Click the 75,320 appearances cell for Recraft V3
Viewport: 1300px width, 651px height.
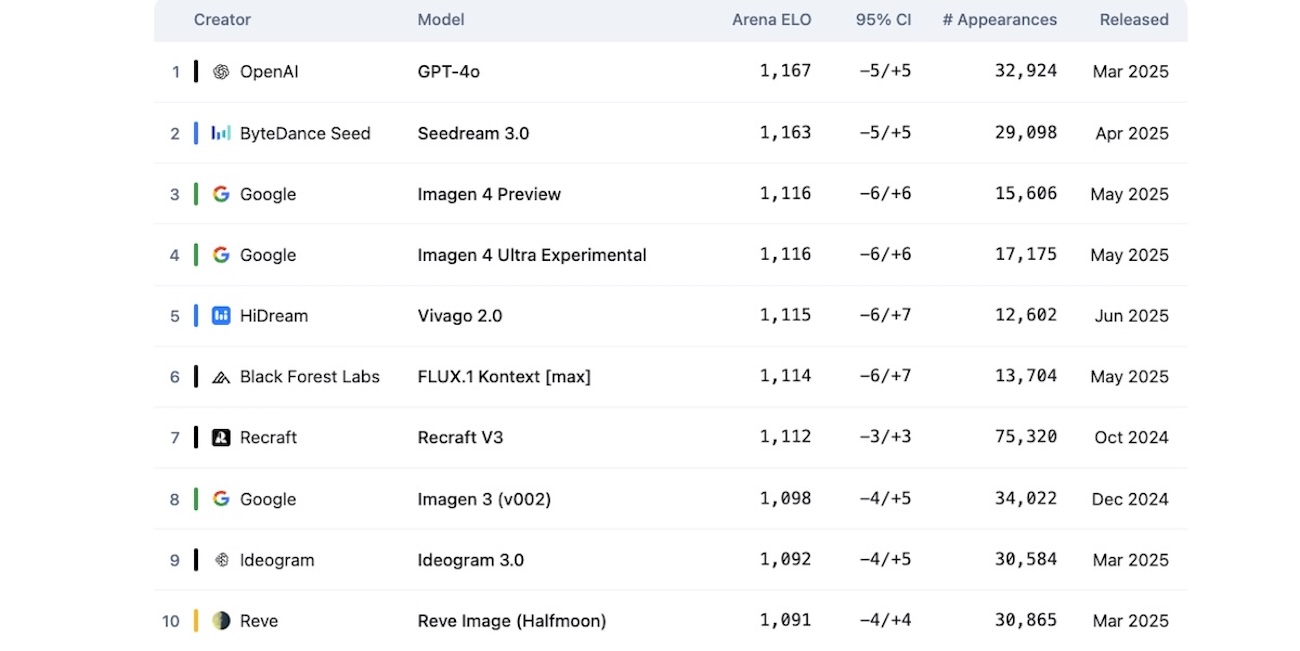[1025, 437]
